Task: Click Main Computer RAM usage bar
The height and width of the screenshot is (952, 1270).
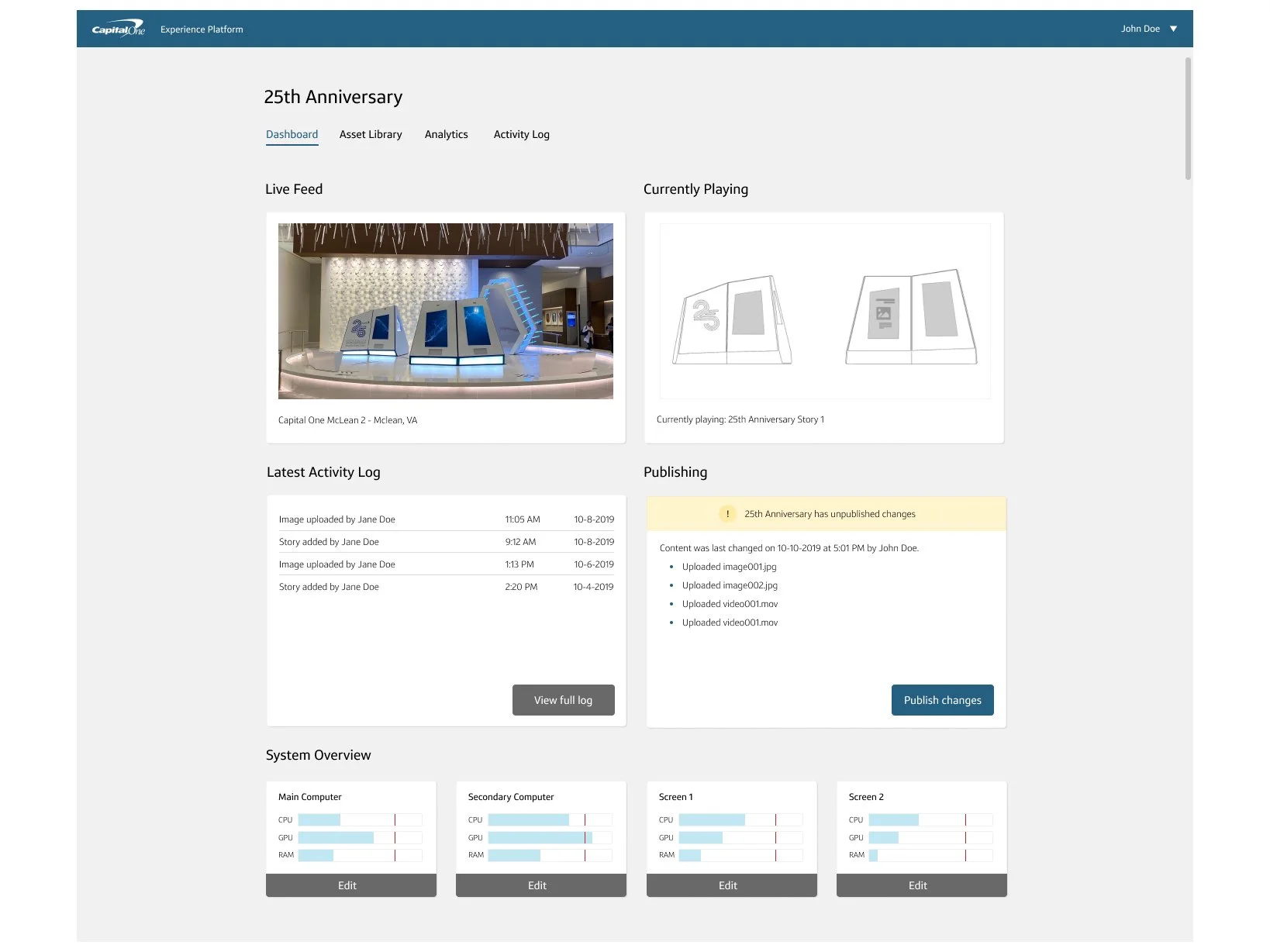Action: pos(360,855)
